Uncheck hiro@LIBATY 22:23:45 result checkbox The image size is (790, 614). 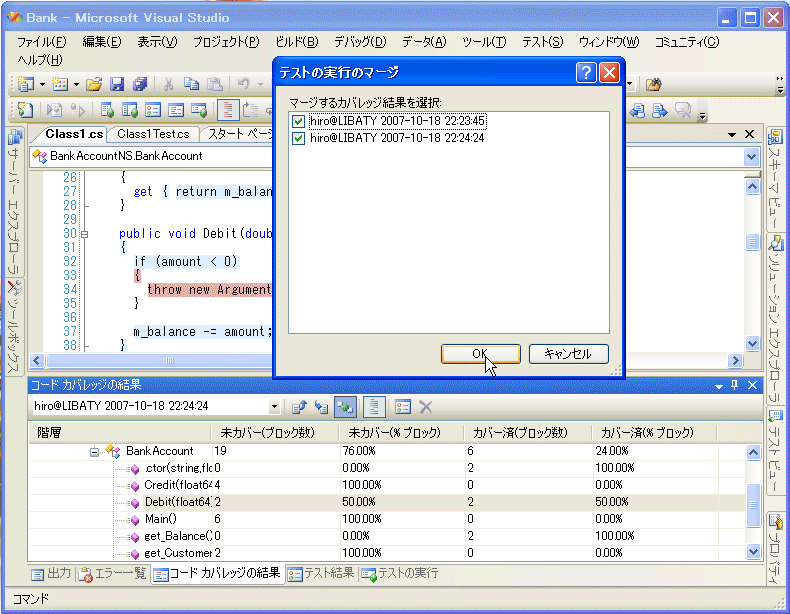pyautogui.click(x=298, y=121)
